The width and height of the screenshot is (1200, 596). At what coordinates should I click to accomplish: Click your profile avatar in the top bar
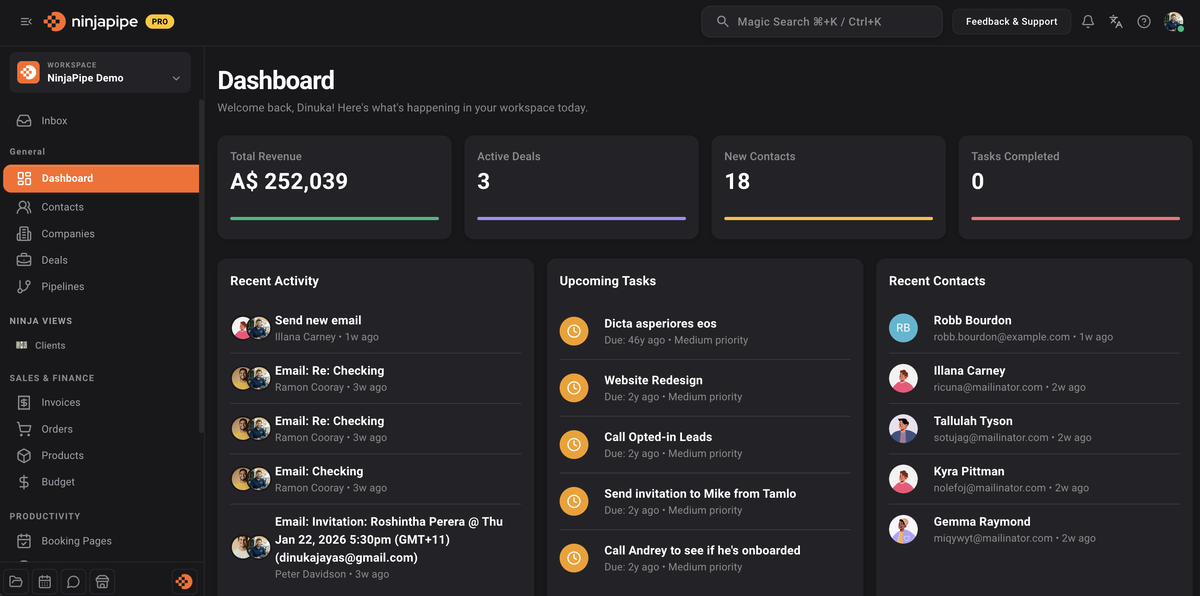1175,20
